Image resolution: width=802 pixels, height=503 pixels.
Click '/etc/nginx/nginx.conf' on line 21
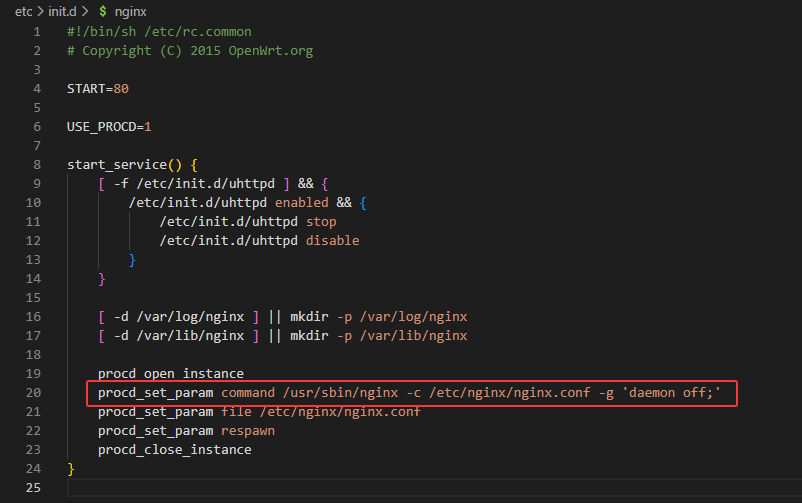tap(340, 412)
